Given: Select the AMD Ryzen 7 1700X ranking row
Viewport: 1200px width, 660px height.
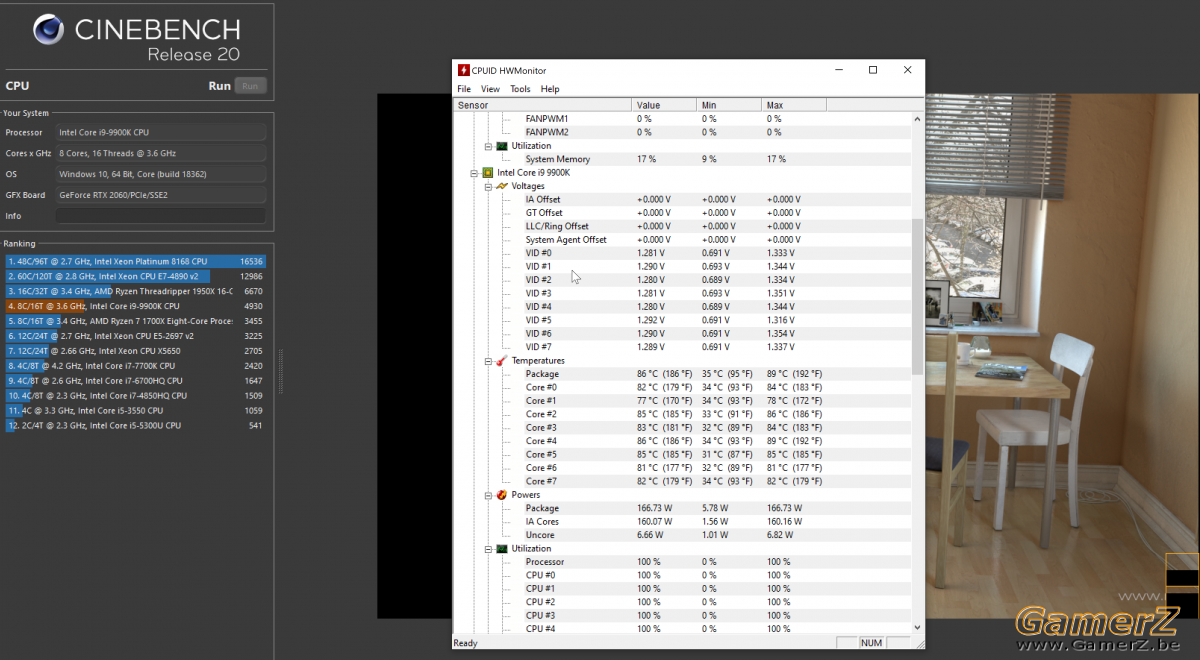Looking at the screenshot, I should [136, 321].
